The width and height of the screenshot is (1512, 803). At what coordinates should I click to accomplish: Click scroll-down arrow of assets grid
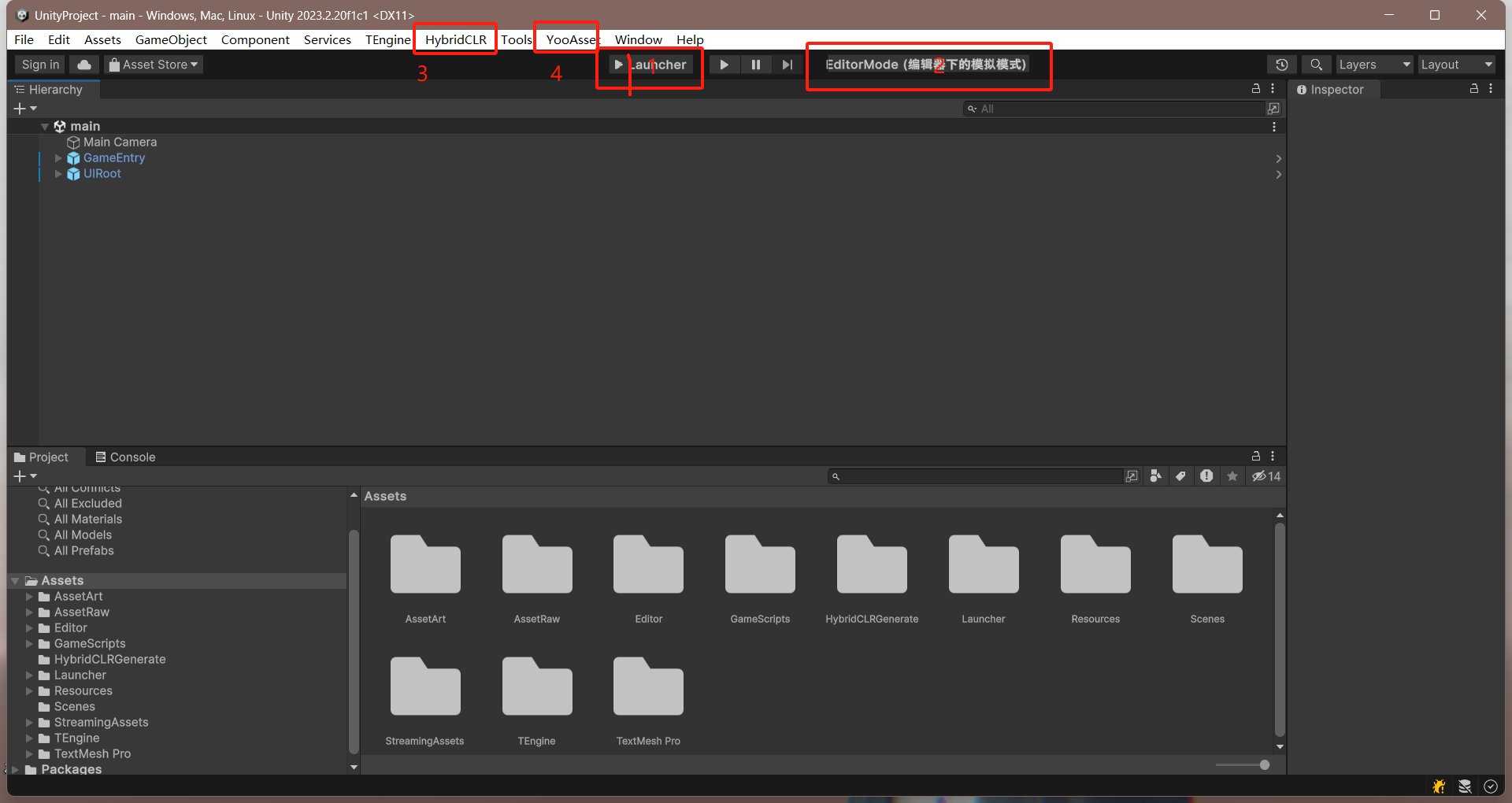[1280, 746]
